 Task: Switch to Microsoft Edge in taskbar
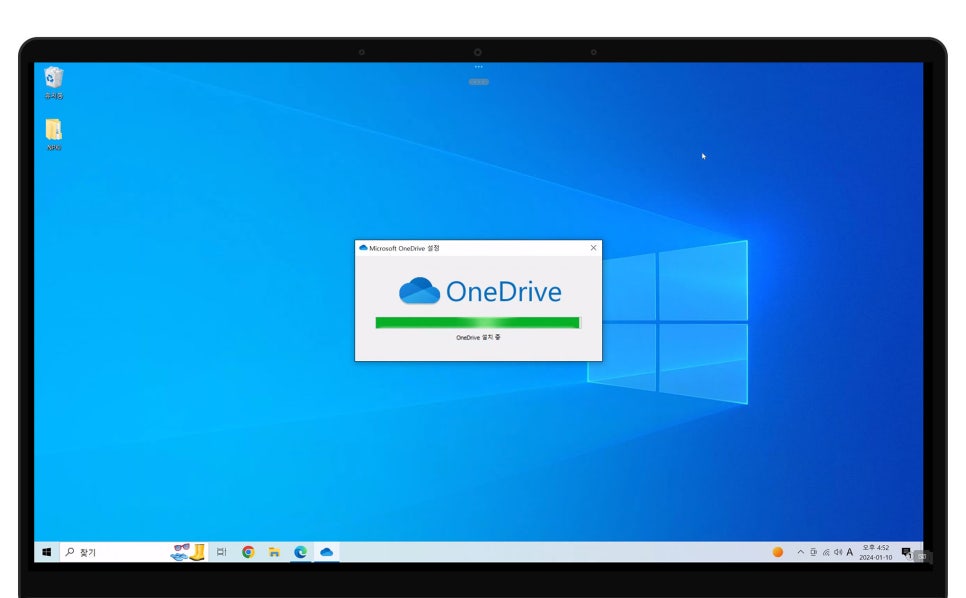(x=301, y=552)
